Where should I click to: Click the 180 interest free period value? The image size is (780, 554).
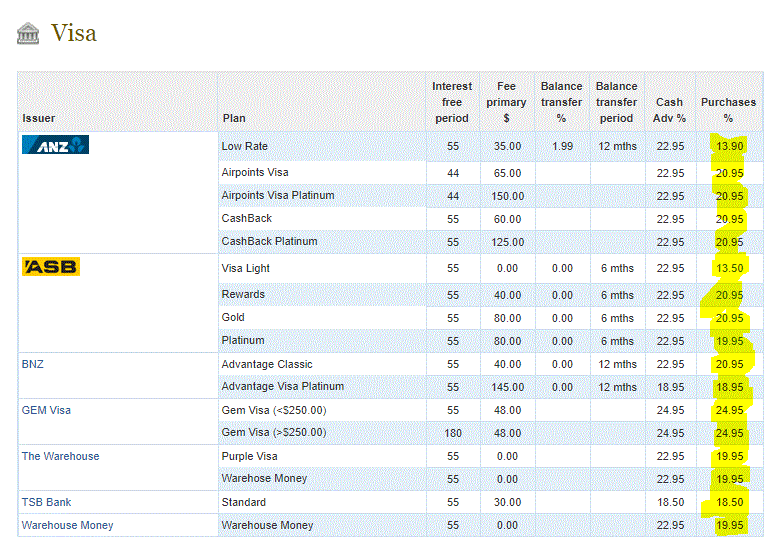point(453,433)
